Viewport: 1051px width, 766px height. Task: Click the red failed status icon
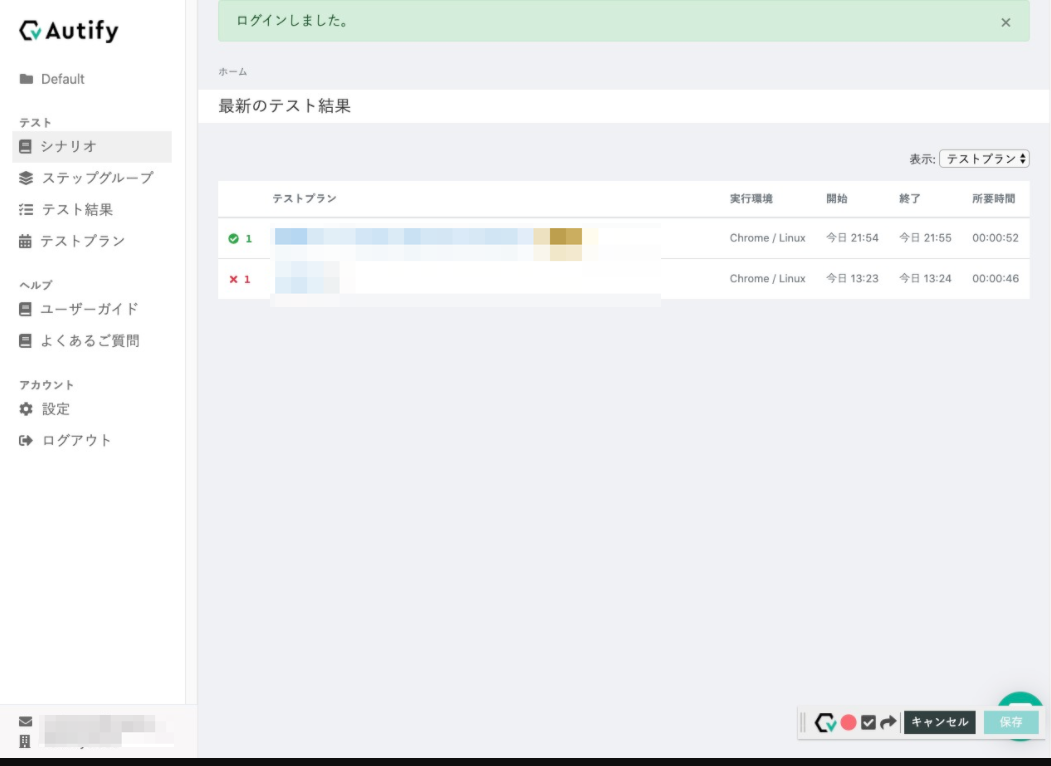(x=233, y=279)
